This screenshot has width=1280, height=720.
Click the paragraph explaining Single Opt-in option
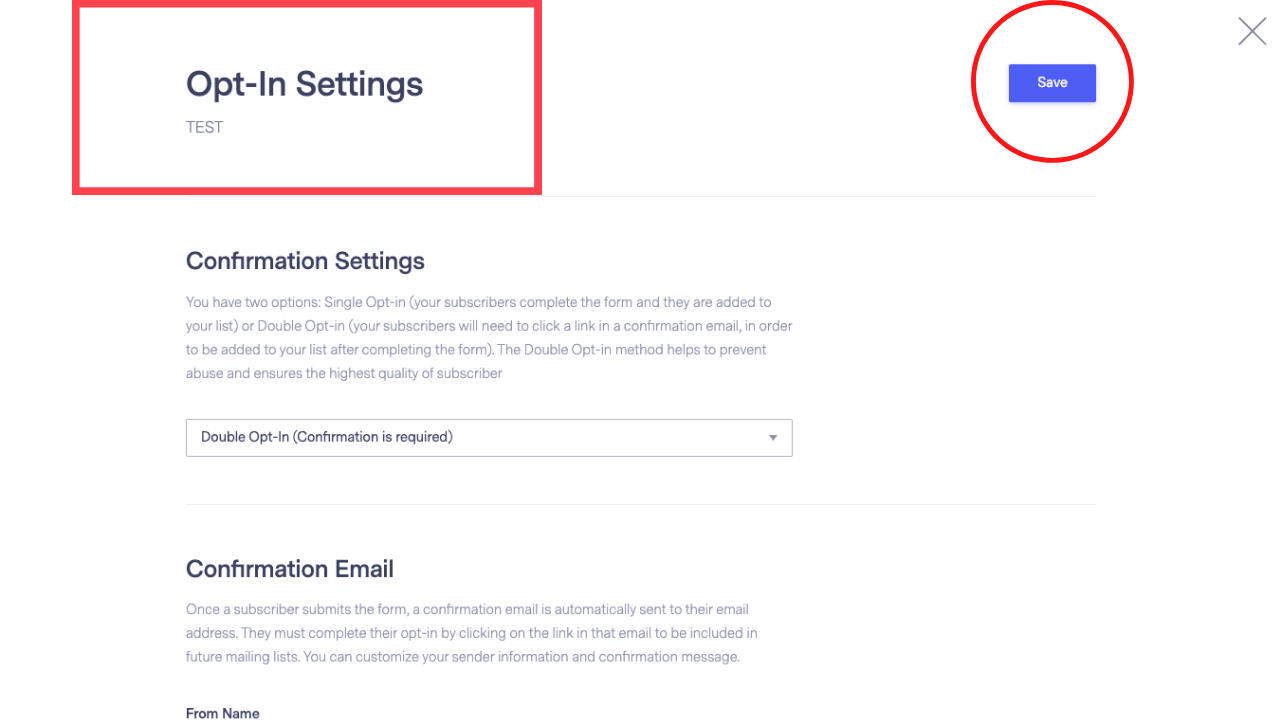pos(489,338)
